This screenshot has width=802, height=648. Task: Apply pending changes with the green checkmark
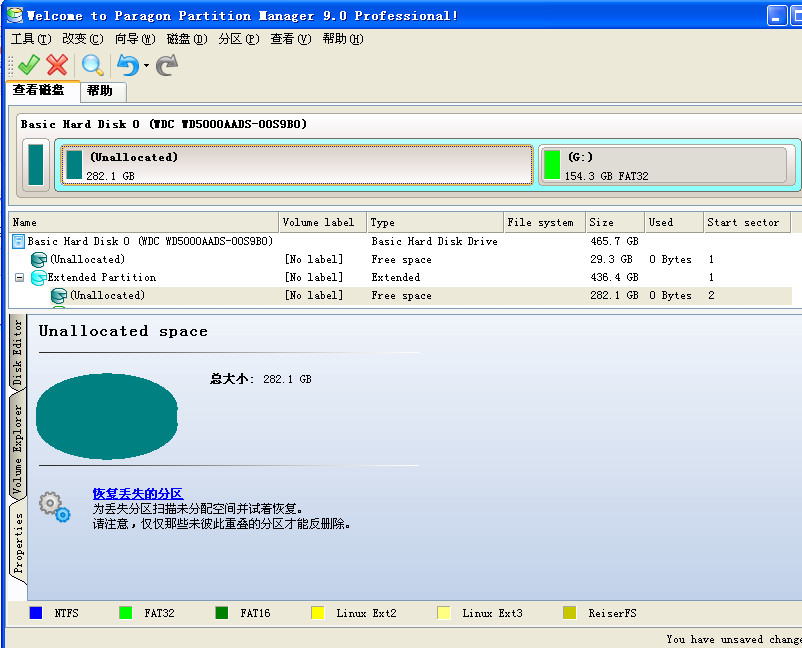(27, 63)
